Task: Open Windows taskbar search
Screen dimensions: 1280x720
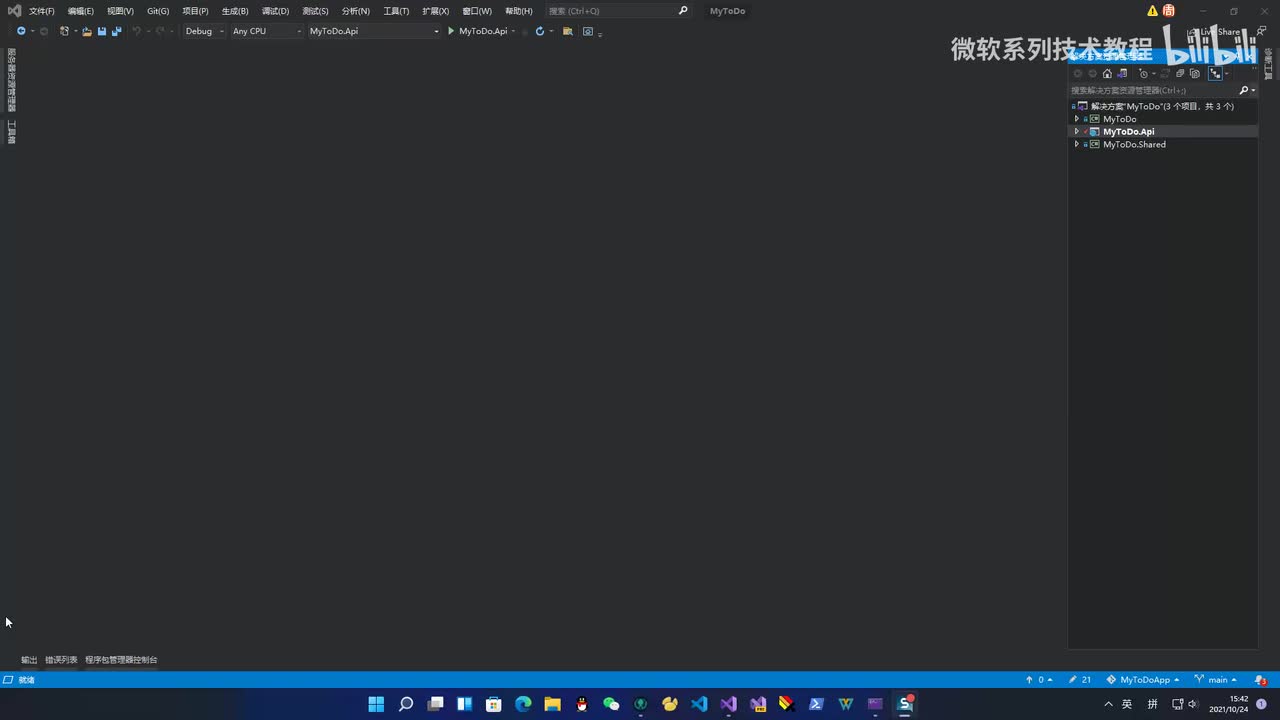Action: coord(406,704)
